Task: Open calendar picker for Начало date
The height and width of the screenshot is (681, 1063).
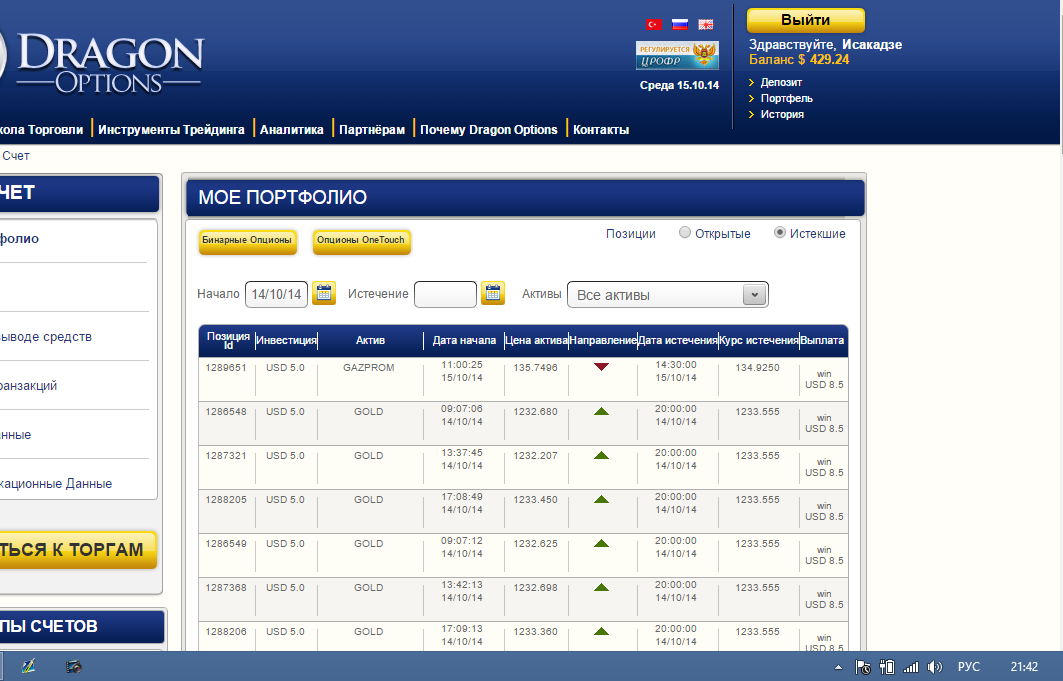Action: 324,293
